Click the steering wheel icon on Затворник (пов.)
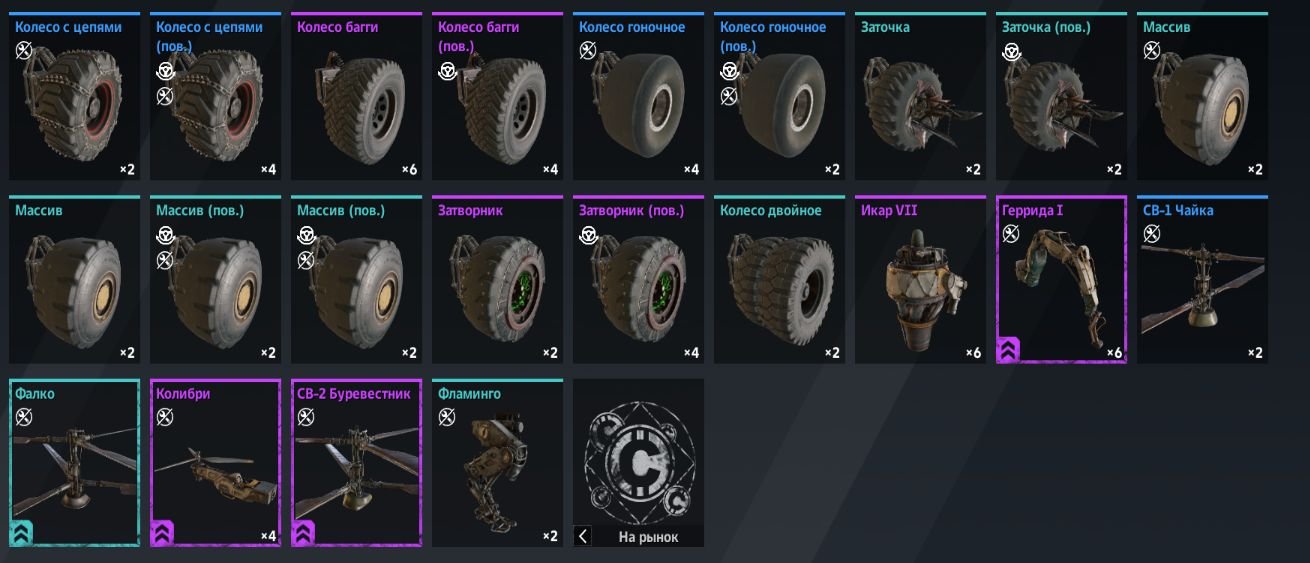Image resolution: width=1310 pixels, height=563 pixels. coord(588,234)
